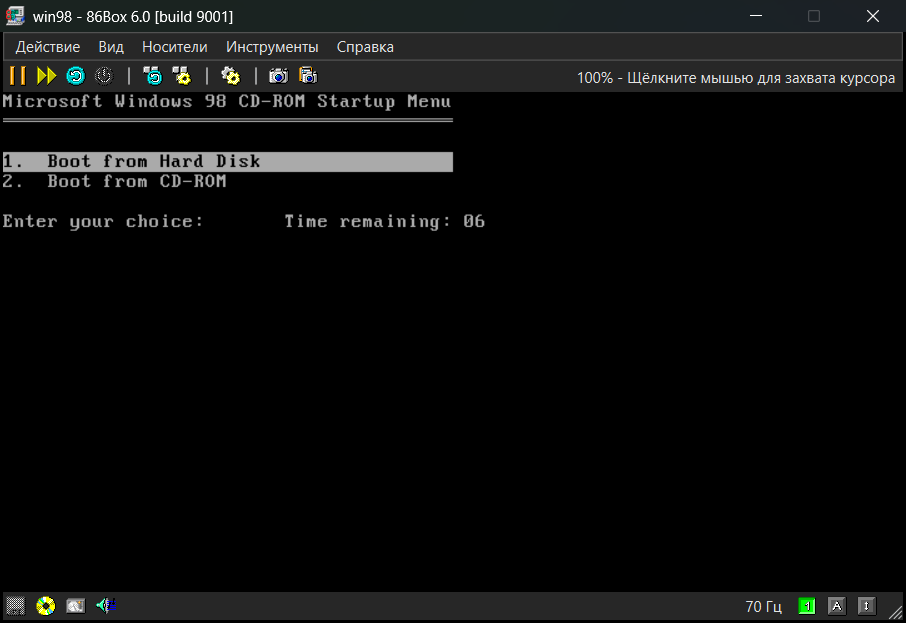Screen dimensions: 906x623
Task: Click the Caps Lock 'A' indicator
Action: click(x=836, y=606)
